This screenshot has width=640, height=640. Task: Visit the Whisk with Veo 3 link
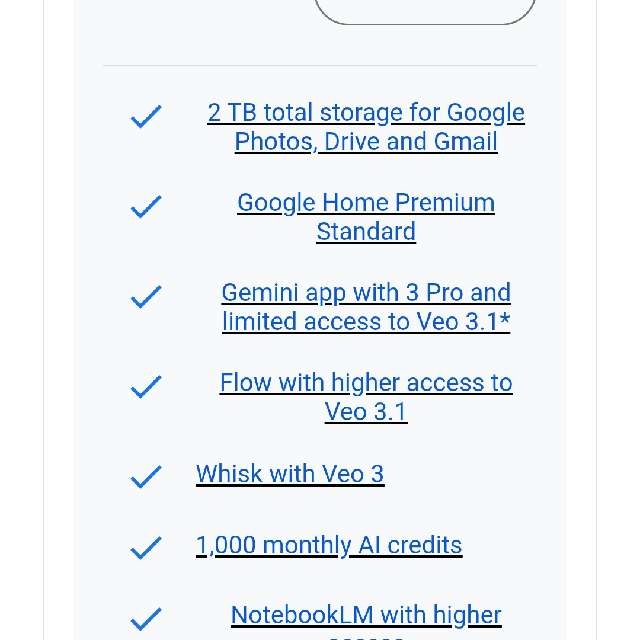coord(290,474)
